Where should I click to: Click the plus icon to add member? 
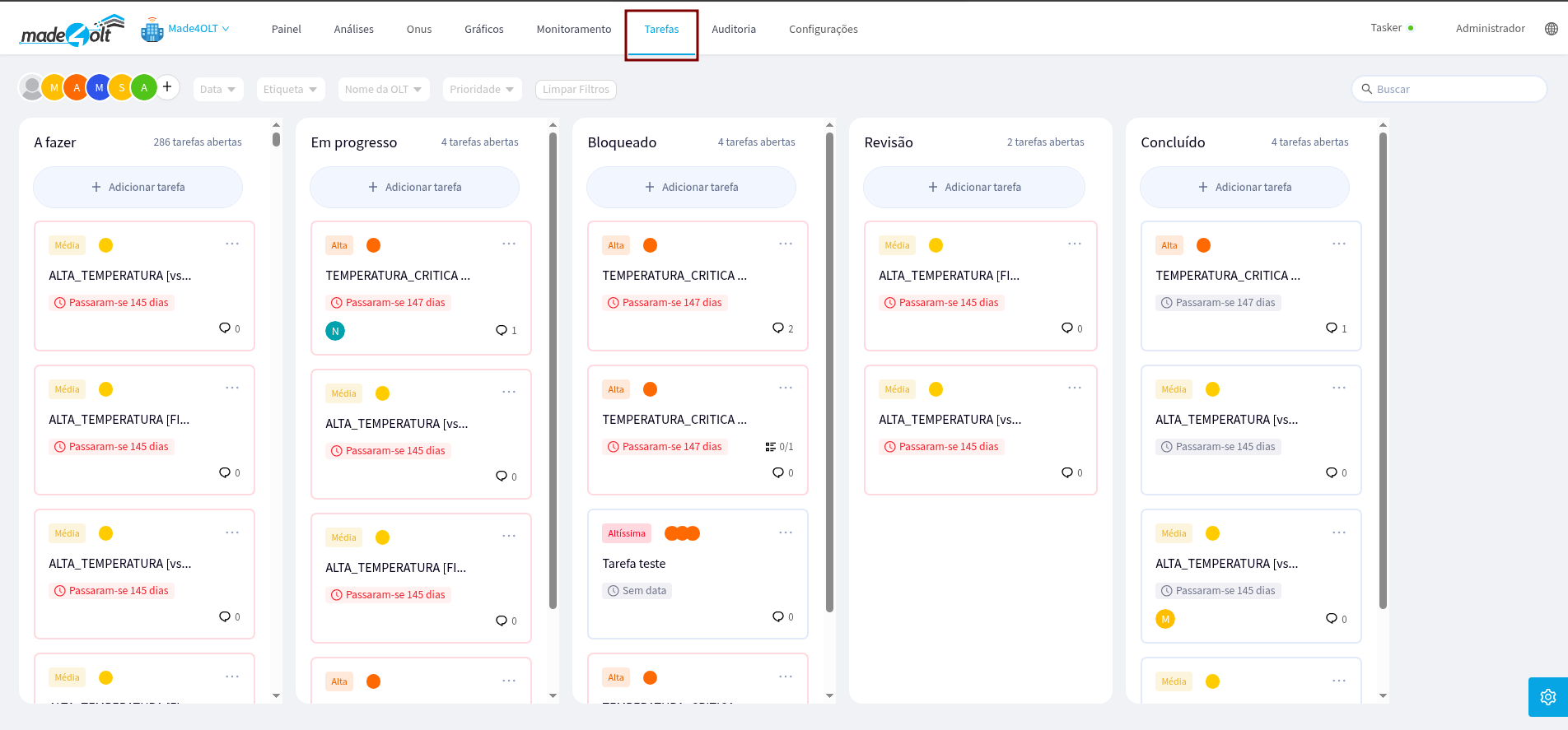(167, 86)
